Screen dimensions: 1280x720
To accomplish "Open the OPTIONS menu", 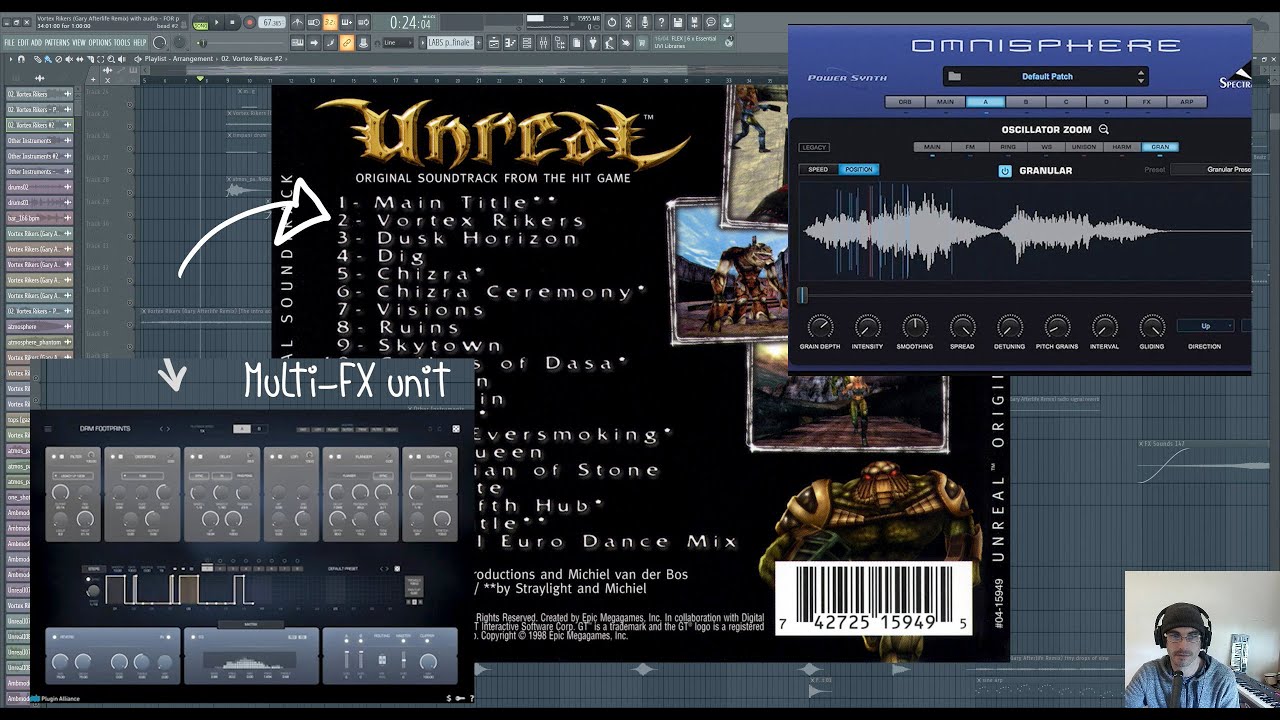I will 100,42.
